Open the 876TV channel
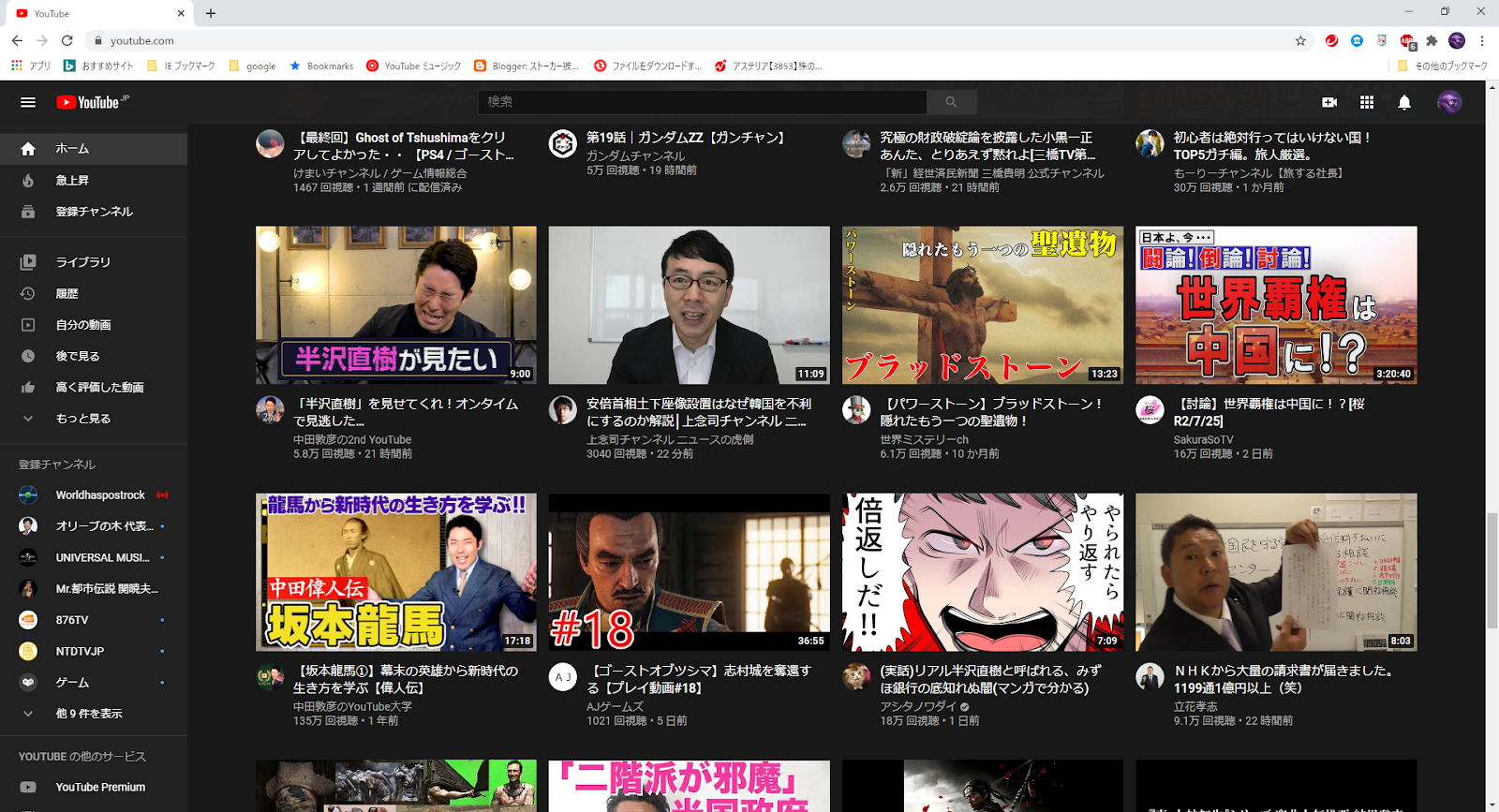This screenshot has height=812, width=1499. (x=94, y=620)
